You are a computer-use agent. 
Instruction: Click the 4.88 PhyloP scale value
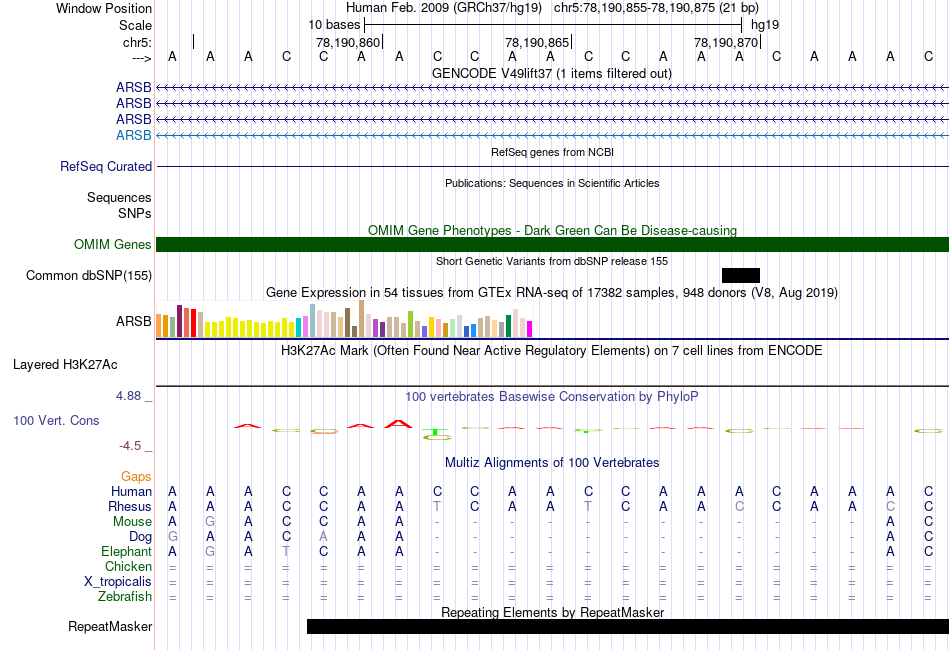click(128, 396)
